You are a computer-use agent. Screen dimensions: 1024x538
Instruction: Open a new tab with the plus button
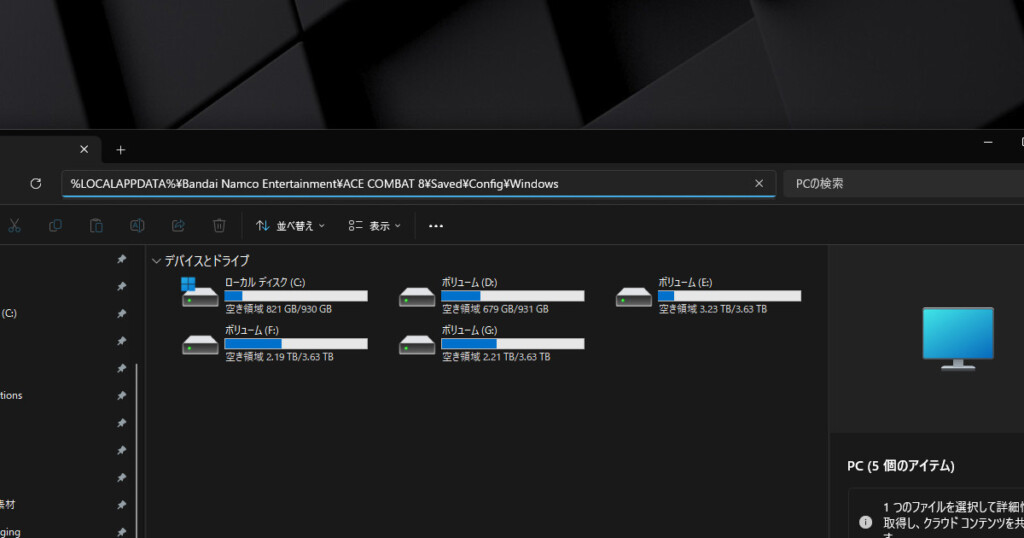coord(120,150)
